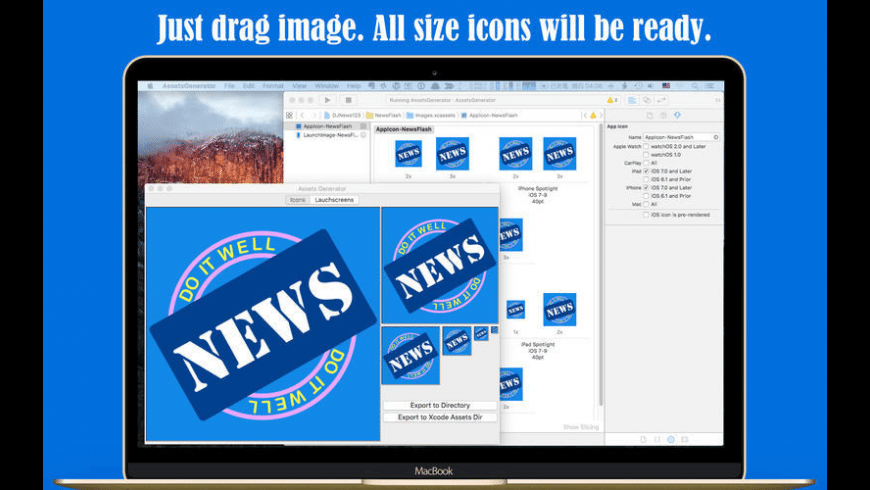Click Show Slicing in asset catalog

click(x=581, y=427)
